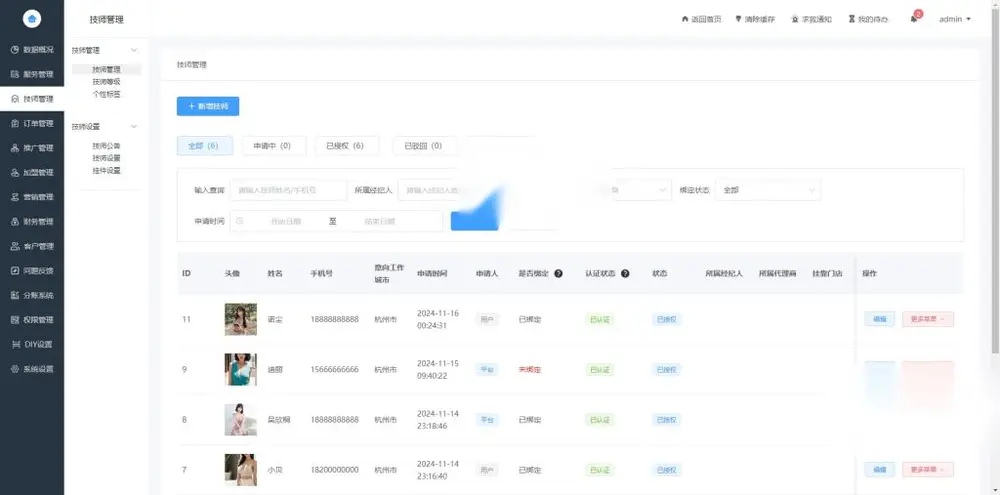Image resolution: width=1000 pixels, height=495 pixels.
Task: Open 问题反馈 in the sidebar
Action: [x=32, y=270]
